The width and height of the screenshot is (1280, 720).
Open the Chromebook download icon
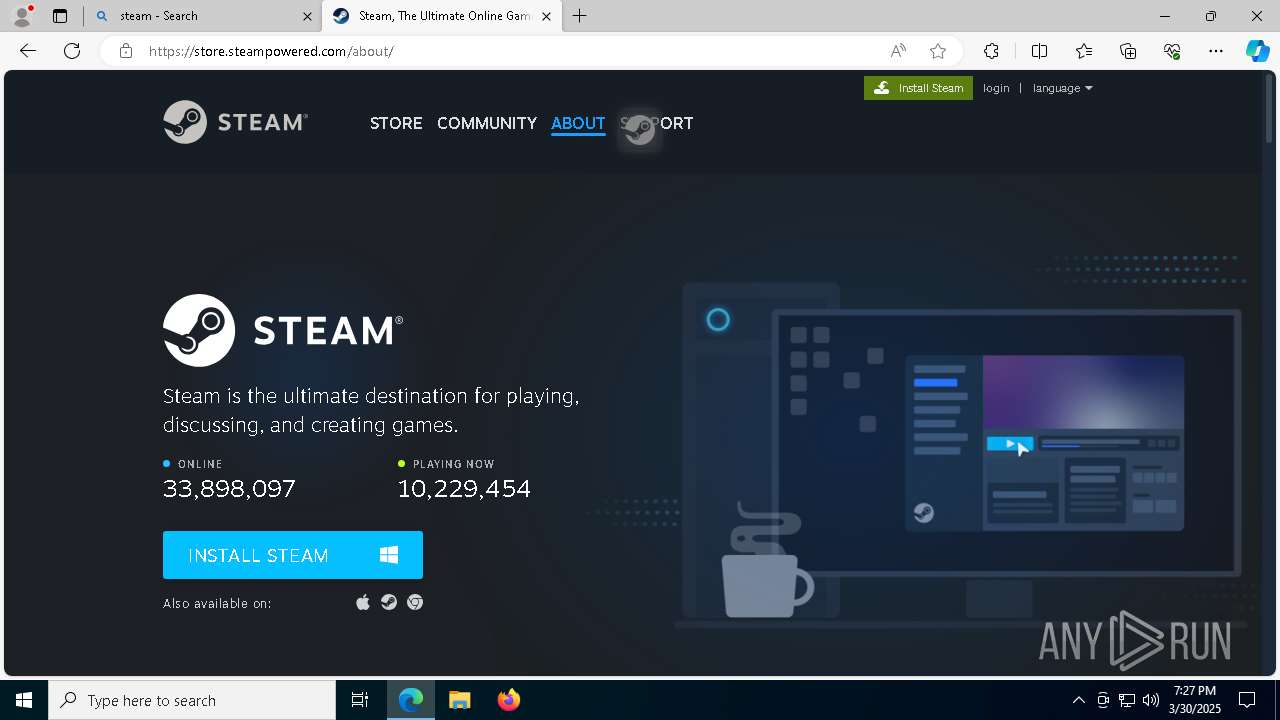coord(415,602)
